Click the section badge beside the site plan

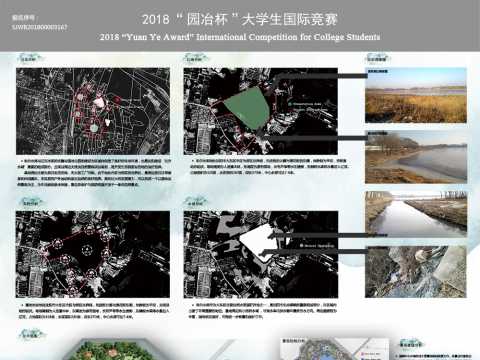(411, 345)
